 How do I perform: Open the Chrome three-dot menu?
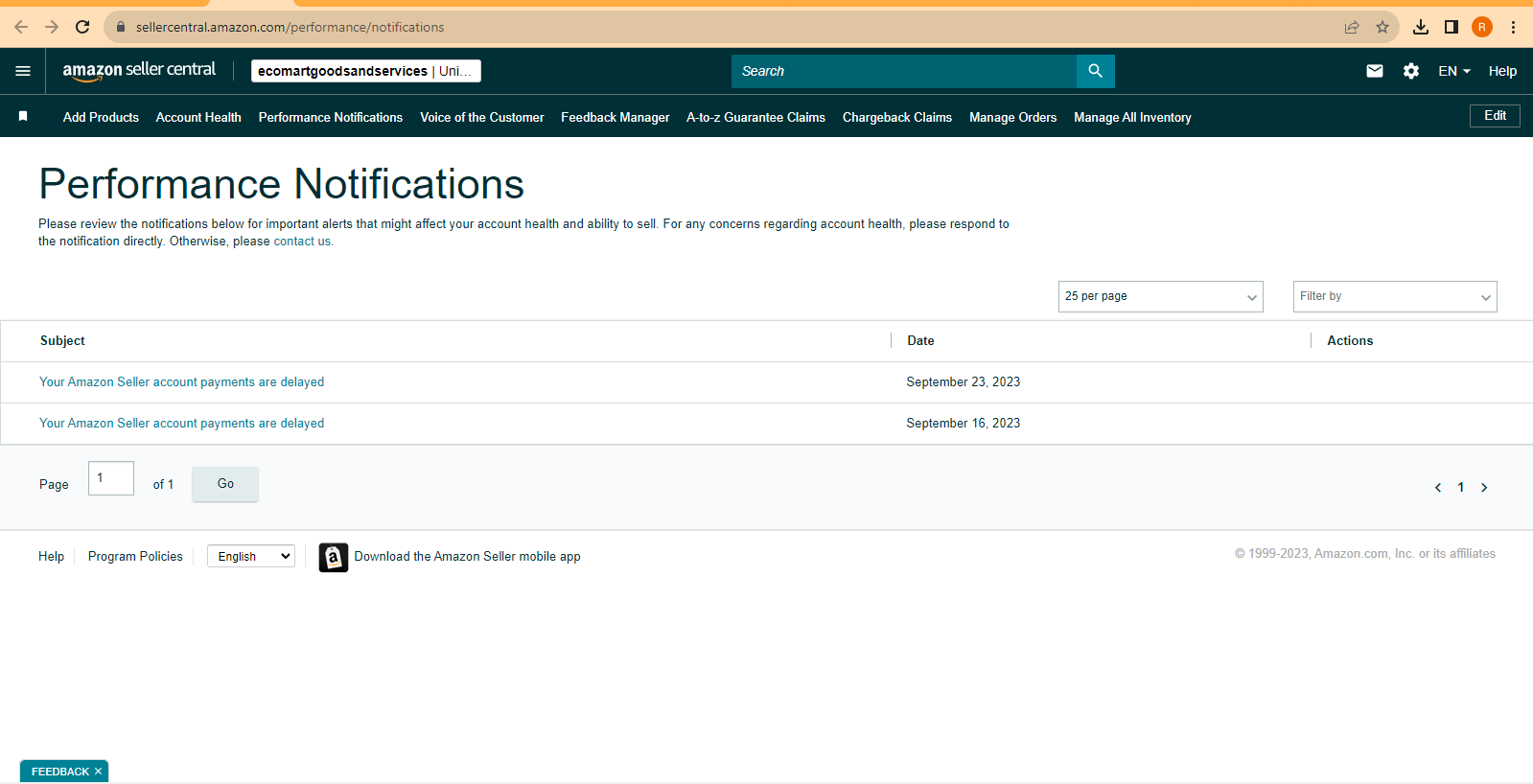tap(1513, 27)
